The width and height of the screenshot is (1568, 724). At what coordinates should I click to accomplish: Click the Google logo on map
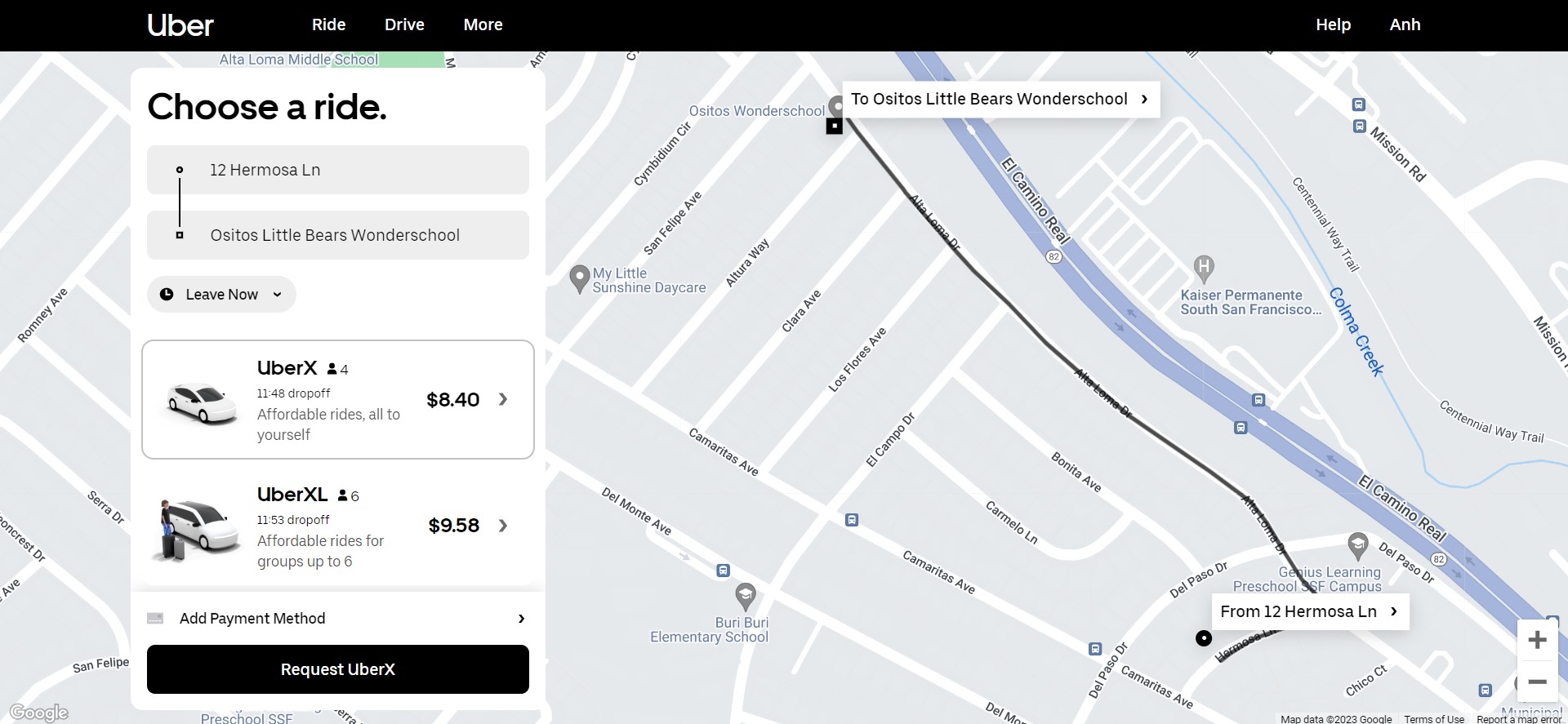pyautogui.click(x=39, y=713)
